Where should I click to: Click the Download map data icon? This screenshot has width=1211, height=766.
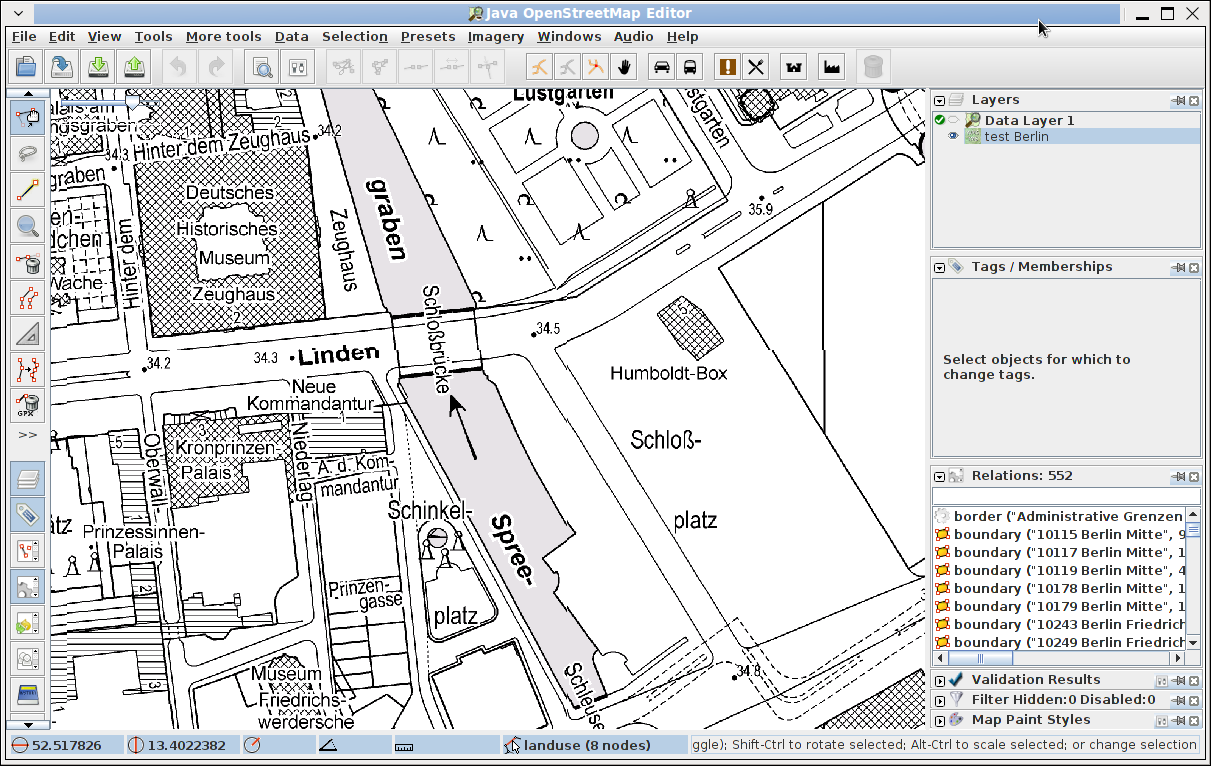(98, 67)
